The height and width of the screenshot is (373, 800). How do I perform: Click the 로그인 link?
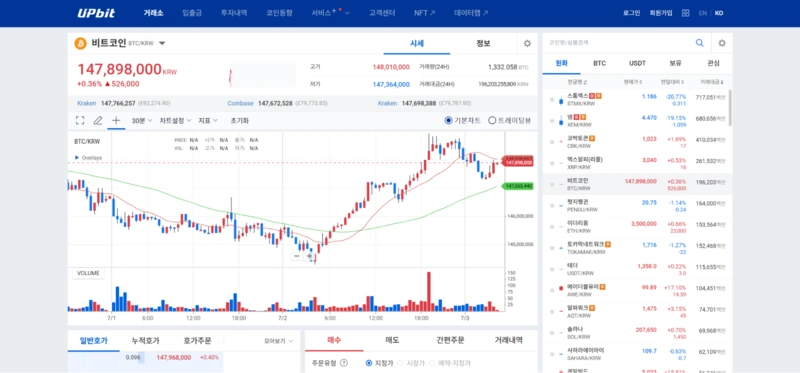coord(631,13)
